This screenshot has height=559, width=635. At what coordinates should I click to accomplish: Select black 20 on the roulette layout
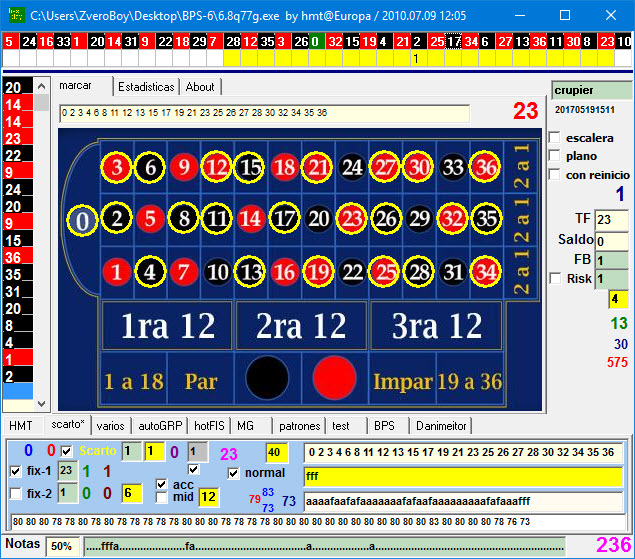(318, 219)
